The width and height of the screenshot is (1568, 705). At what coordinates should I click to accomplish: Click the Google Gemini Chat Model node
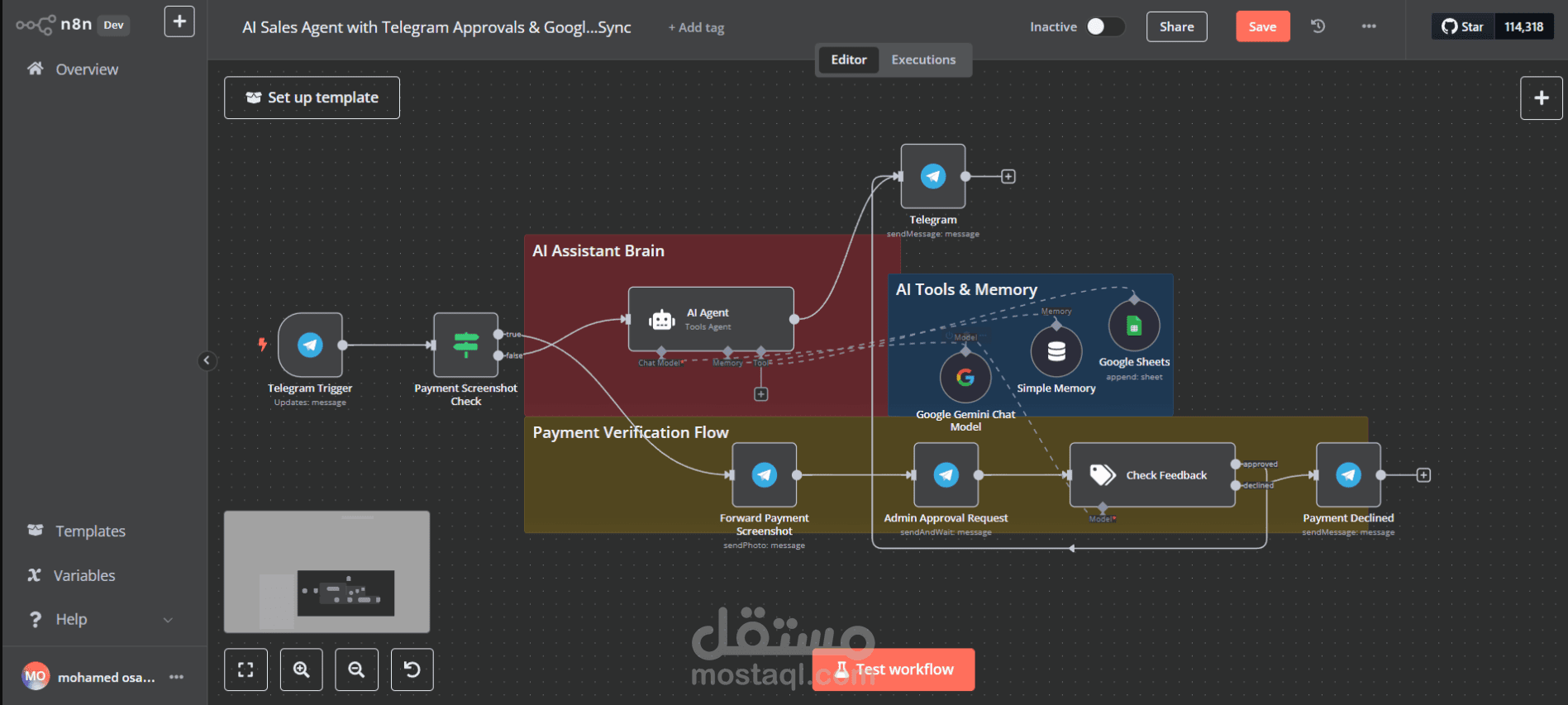click(x=965, y=378)
